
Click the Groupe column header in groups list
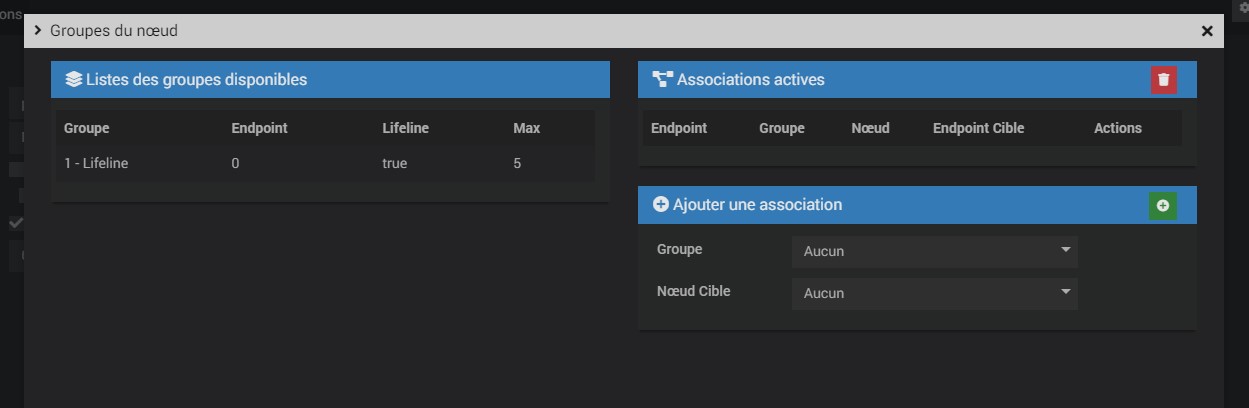tap(86, 128)
